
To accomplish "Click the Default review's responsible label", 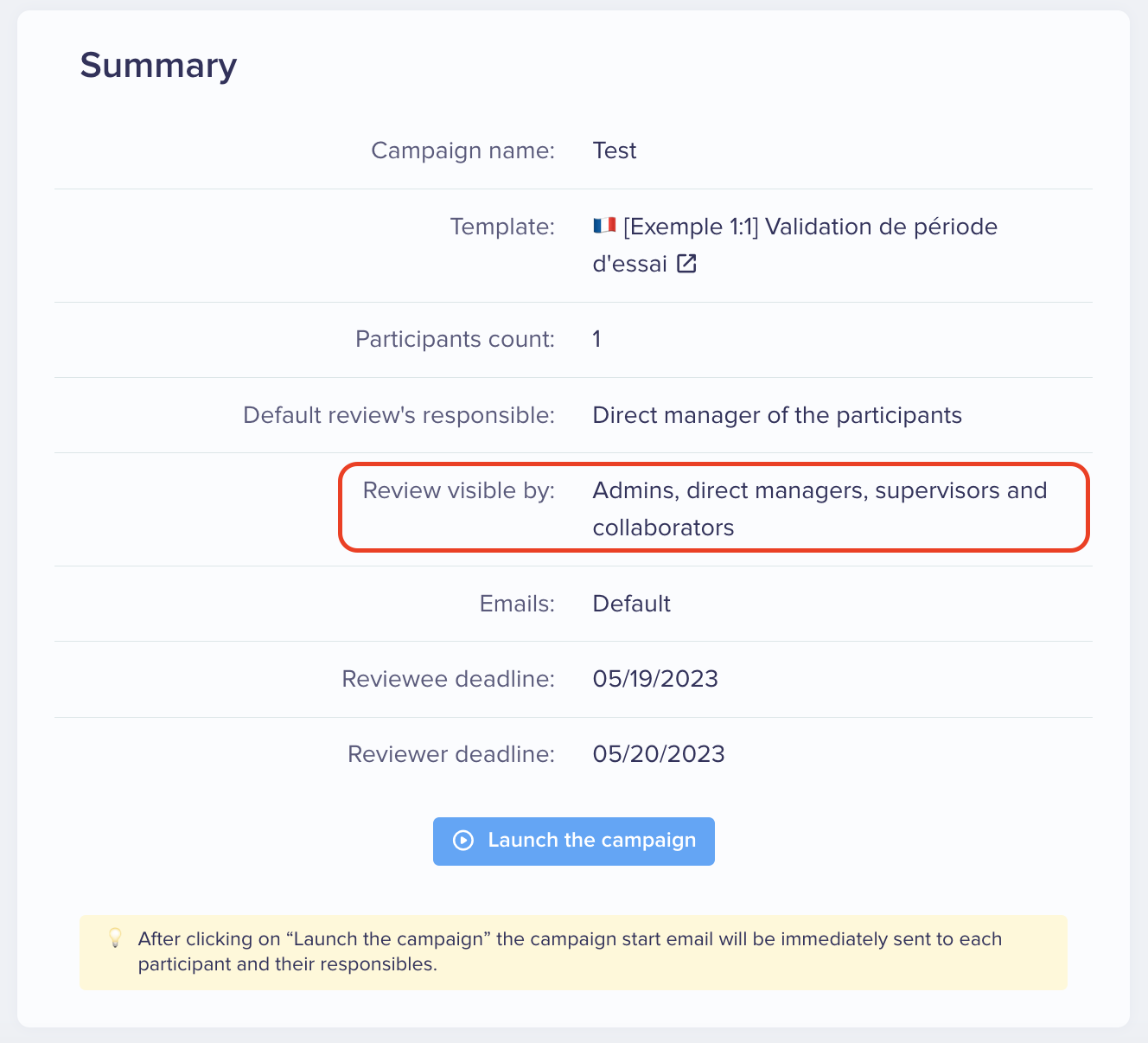I will coord(399,415).
